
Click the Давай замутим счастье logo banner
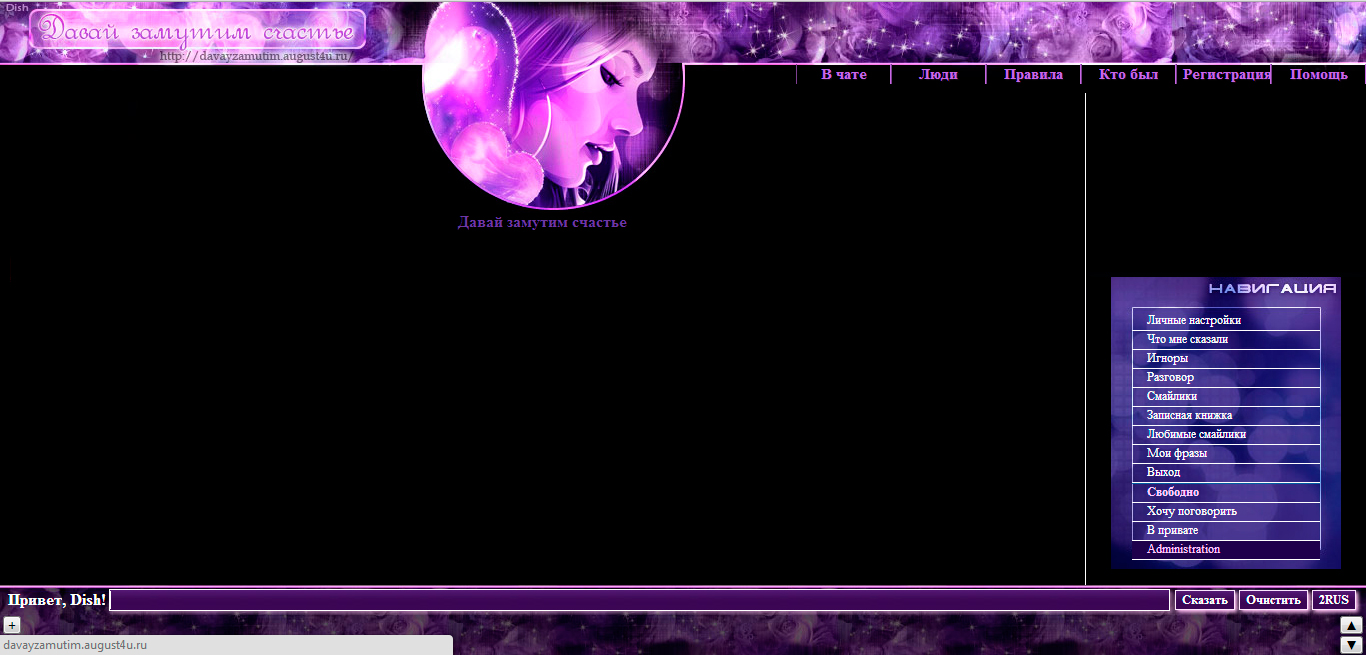198,30
